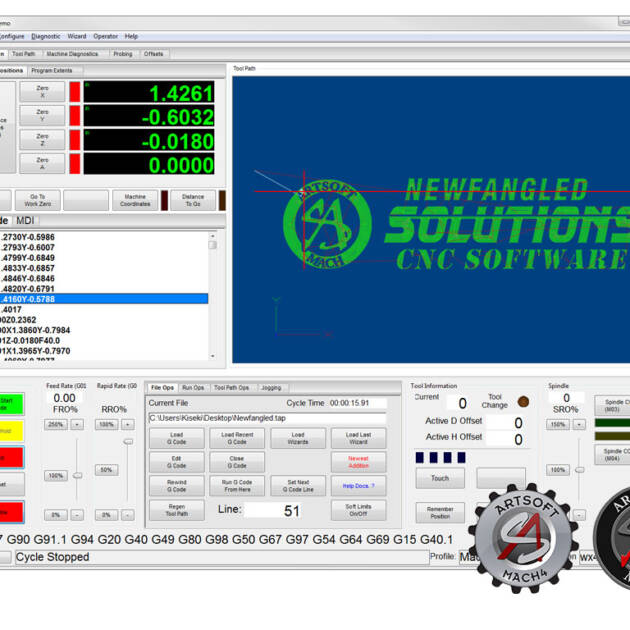Open the Operator menu
The height and width of the screenshot is (630, 630).
pos(105,36)
